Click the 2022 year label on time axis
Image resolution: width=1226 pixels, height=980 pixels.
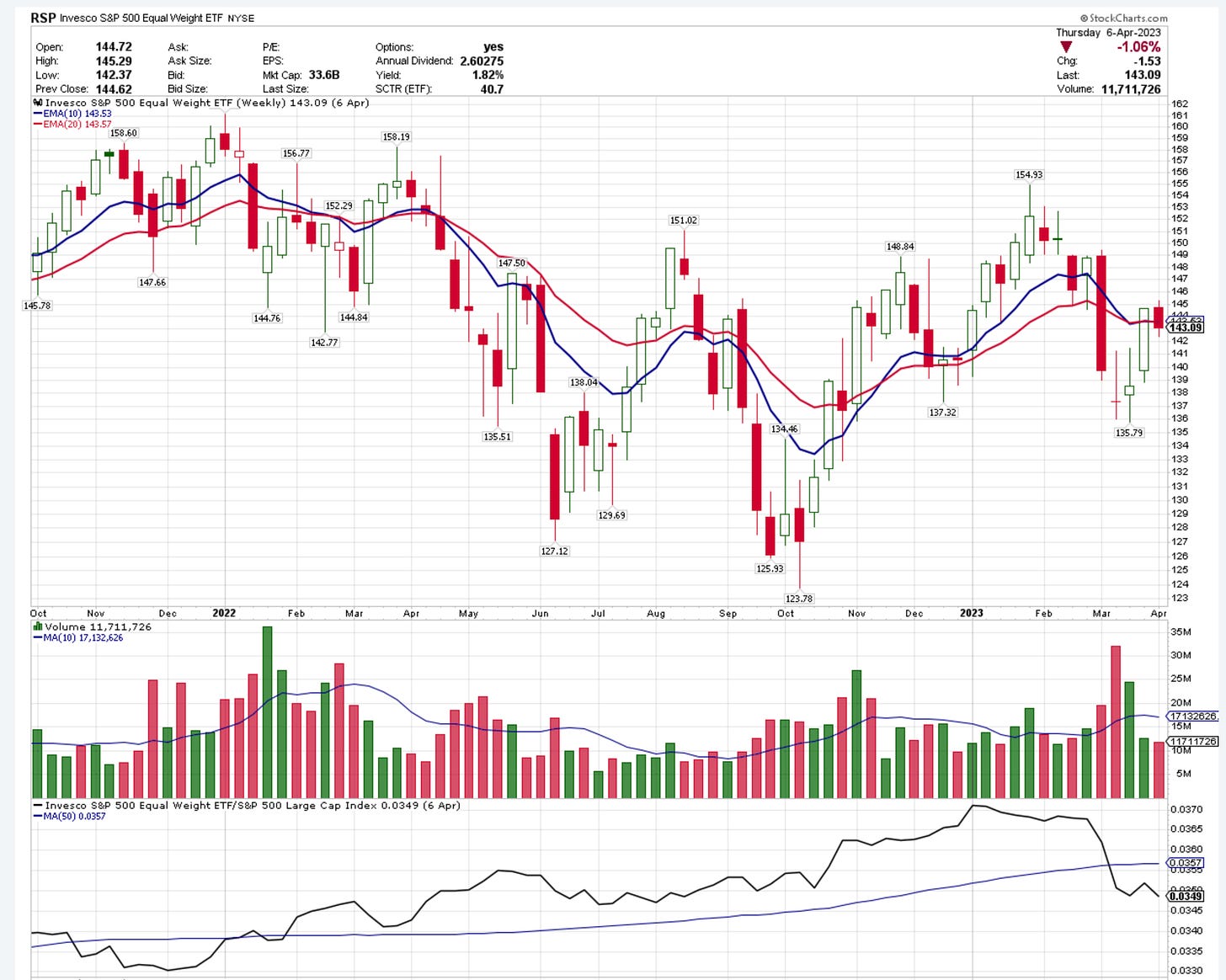pos(224,613)
